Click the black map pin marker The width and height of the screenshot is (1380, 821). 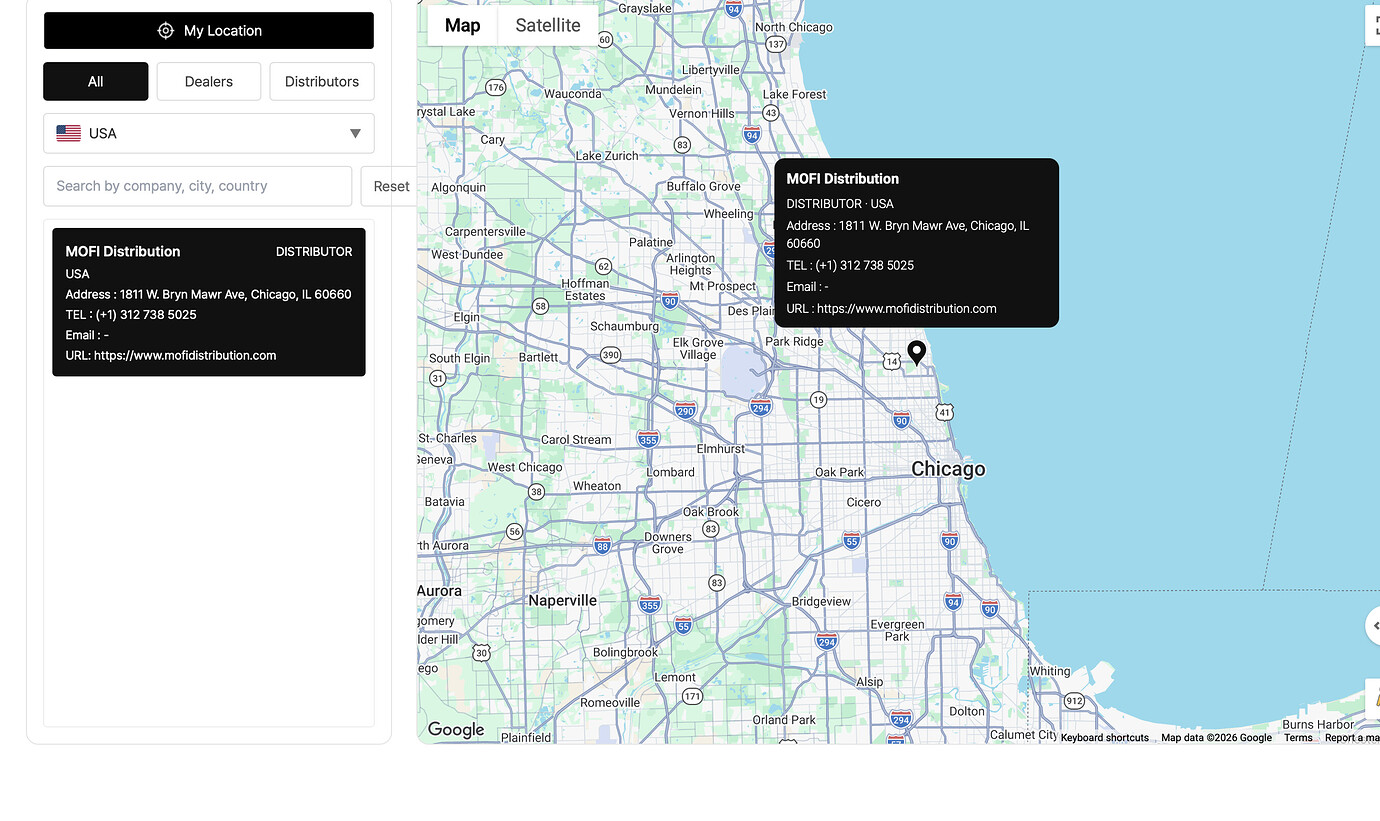tap(916, 353)
